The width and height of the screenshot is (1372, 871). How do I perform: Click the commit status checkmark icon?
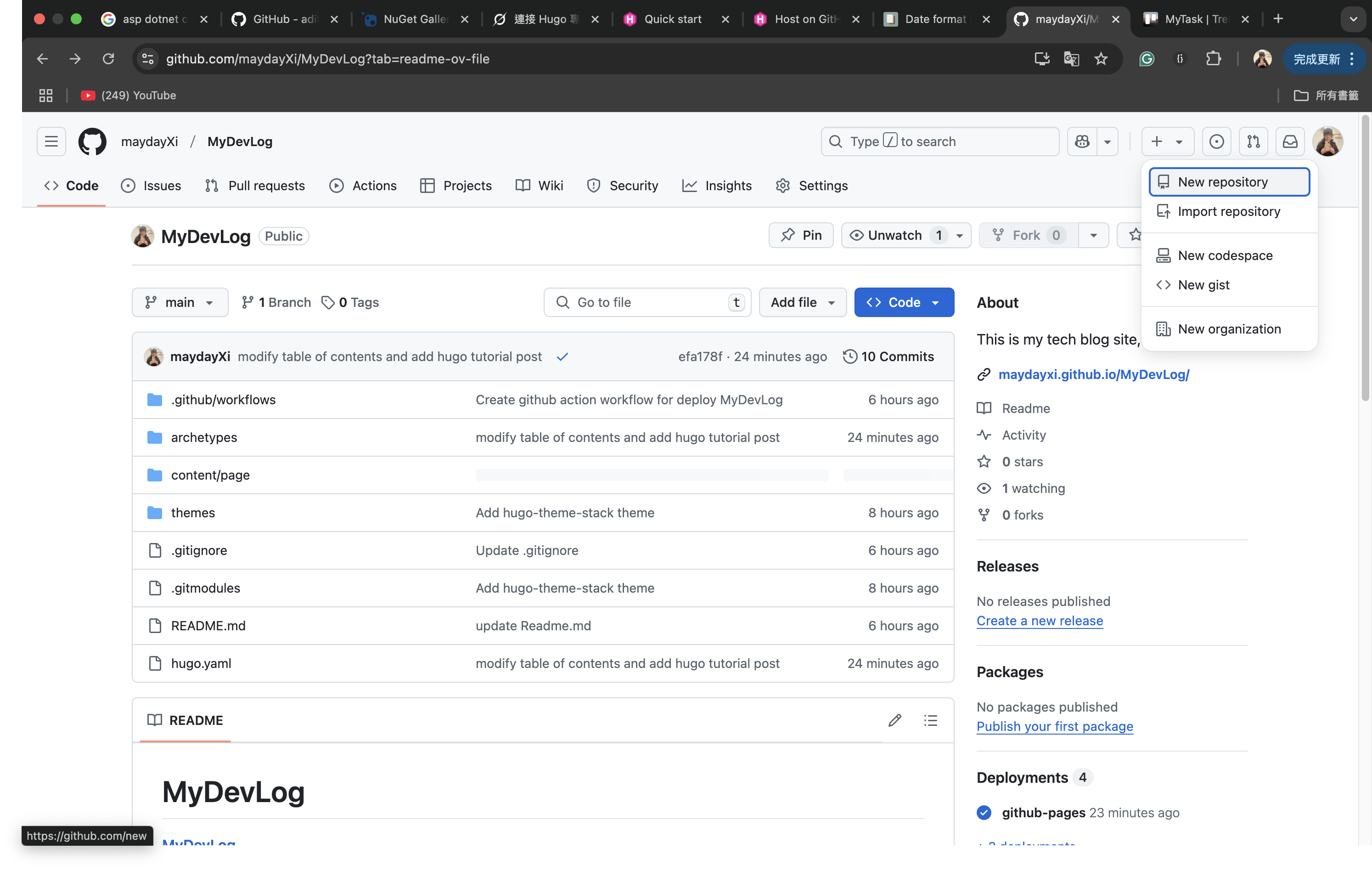click(562, 356)
